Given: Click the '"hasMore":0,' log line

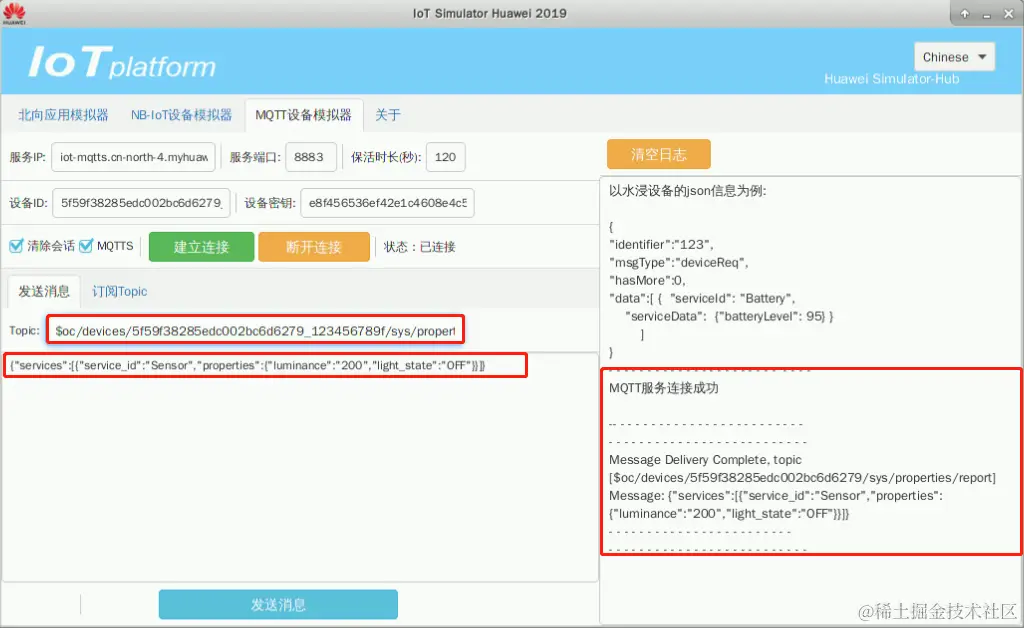Looking at the screenshot, I should [x=647, y=280].
